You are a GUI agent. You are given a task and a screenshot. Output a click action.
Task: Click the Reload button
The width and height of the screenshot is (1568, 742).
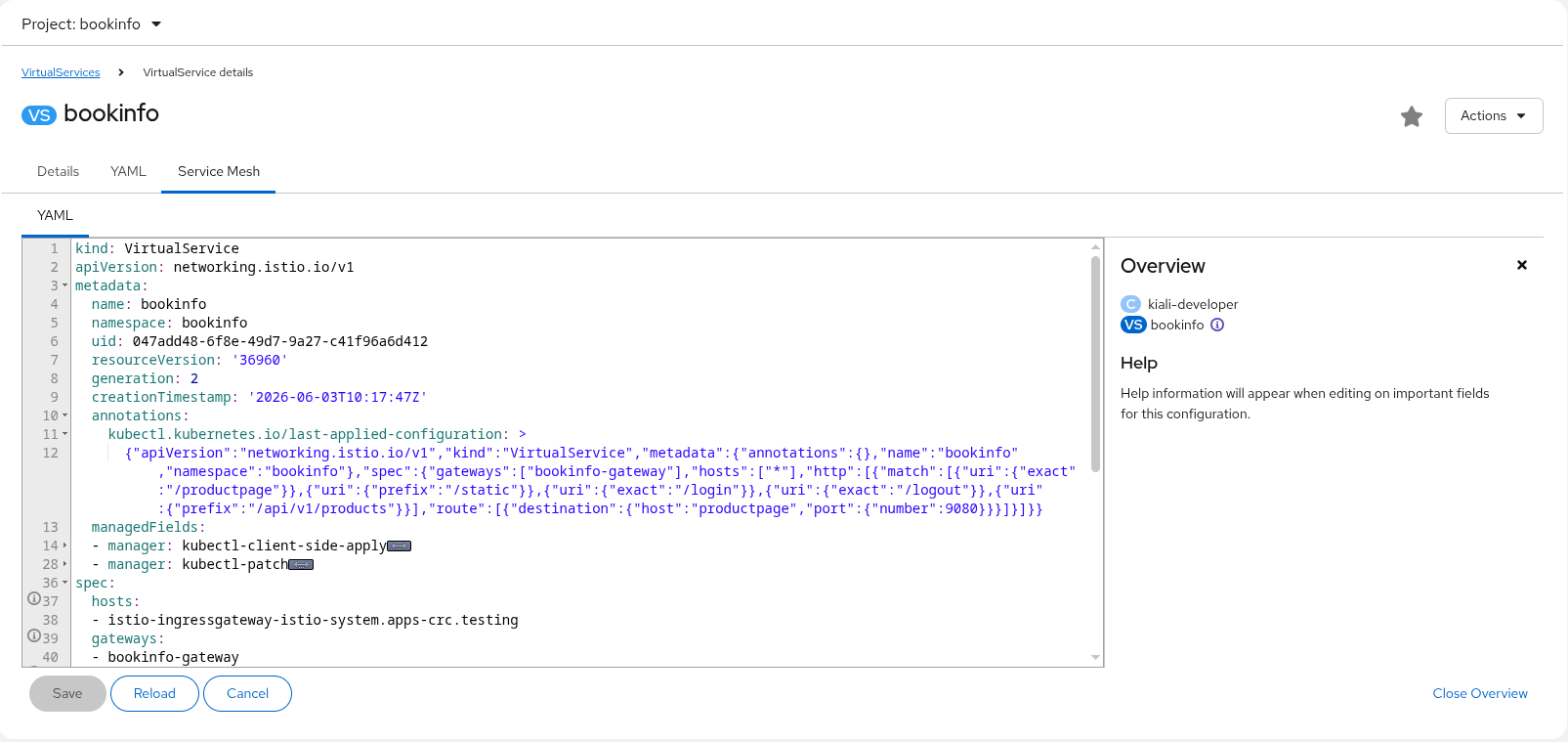click(x=154, y=693)
